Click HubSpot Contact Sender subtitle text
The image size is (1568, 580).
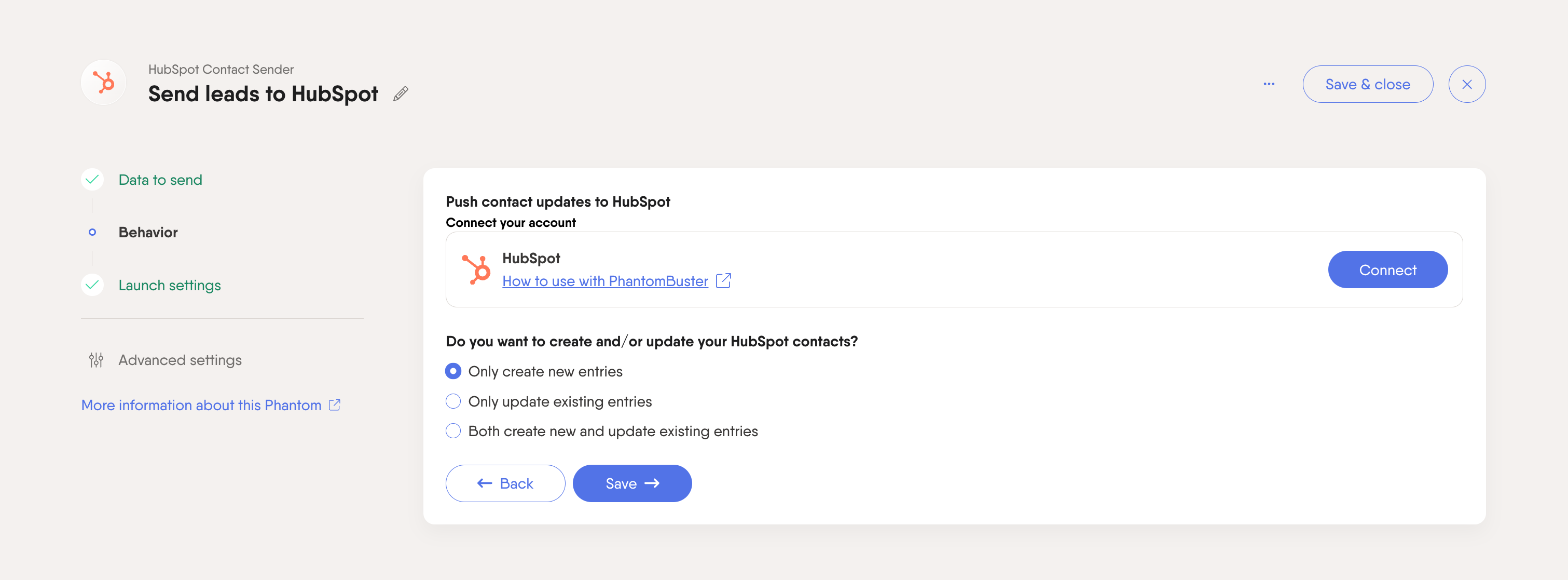pos(221,70)
